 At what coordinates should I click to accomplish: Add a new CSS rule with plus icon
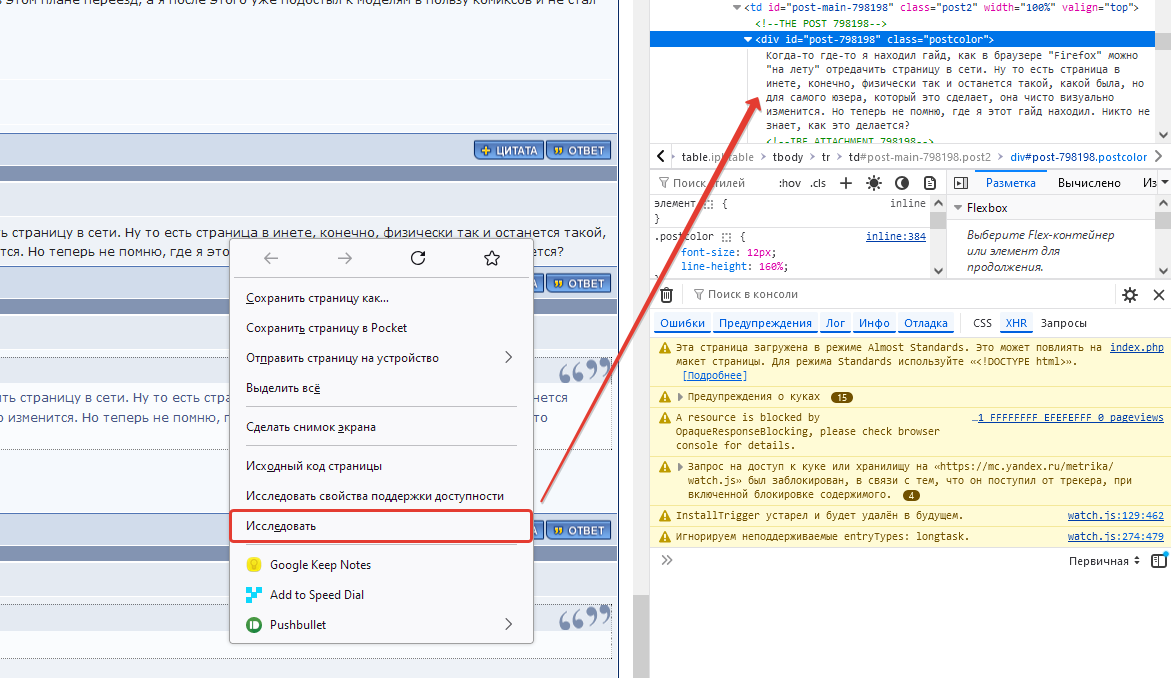(x=846, y=183)
